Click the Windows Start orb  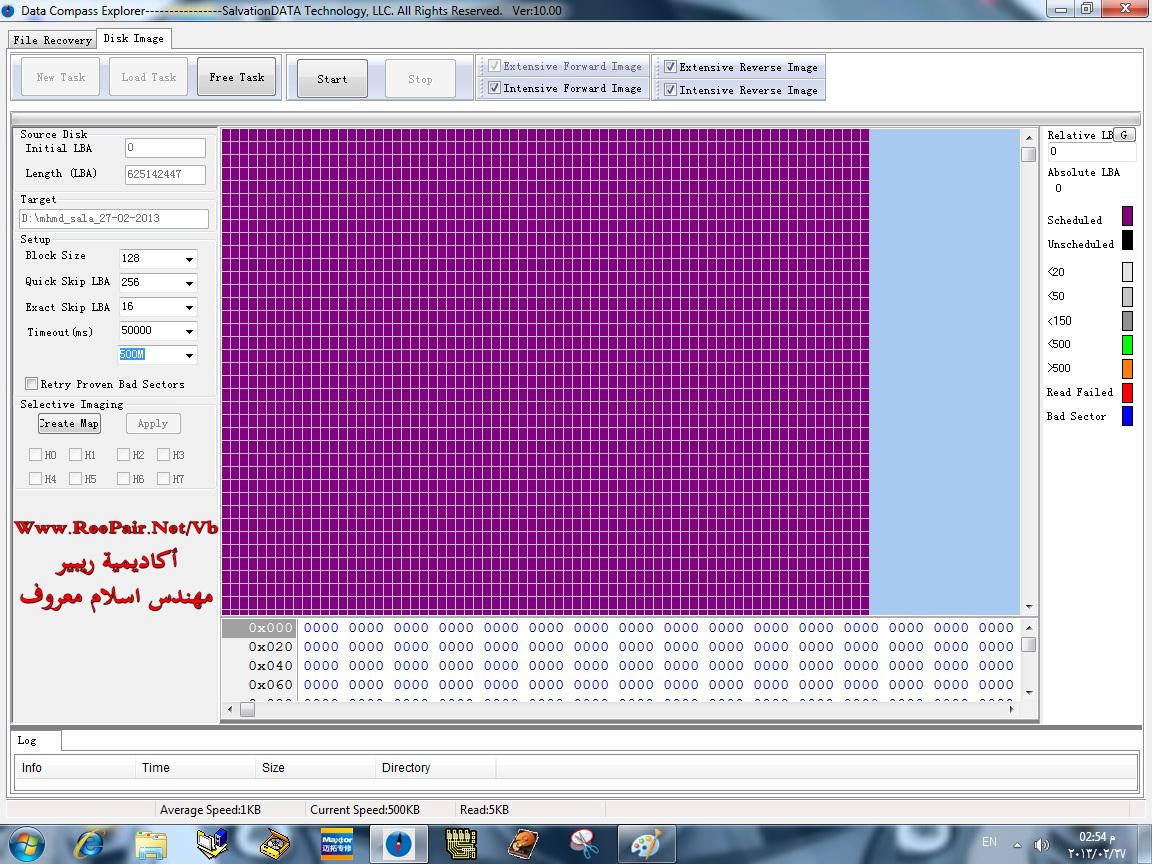click(26, 844)
